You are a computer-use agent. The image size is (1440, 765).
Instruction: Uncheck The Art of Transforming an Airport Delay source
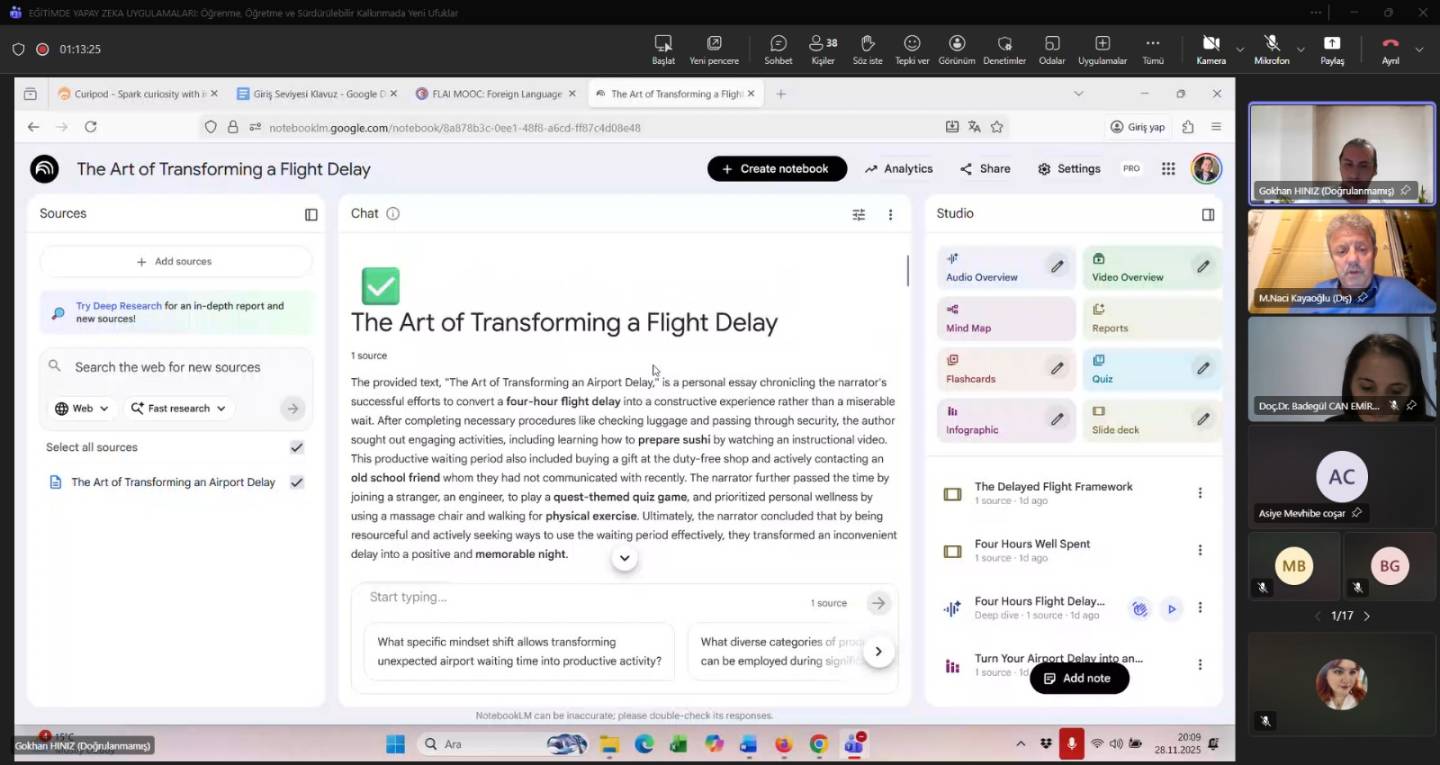[296, 482]
